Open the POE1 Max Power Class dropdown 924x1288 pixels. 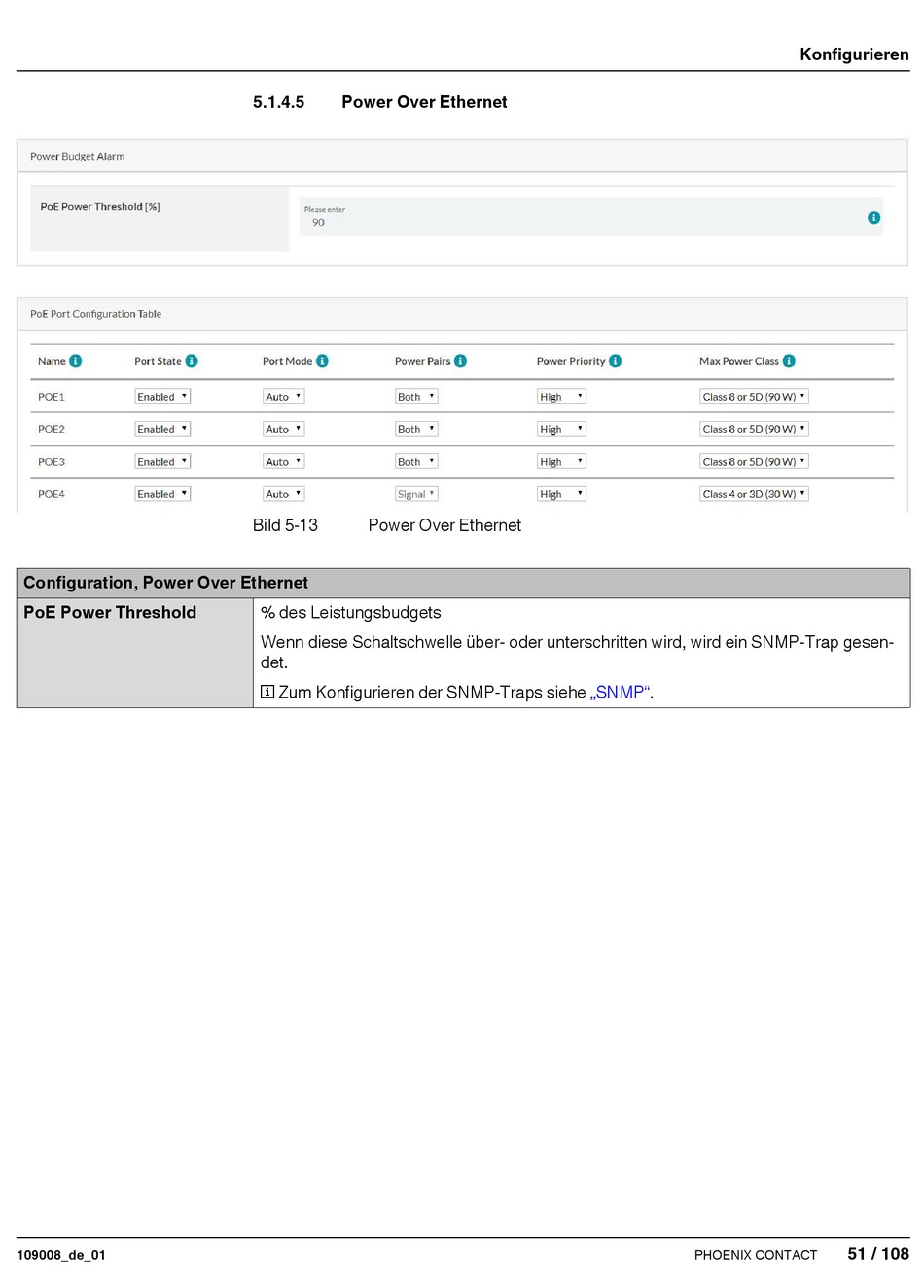tap(755, 397)
